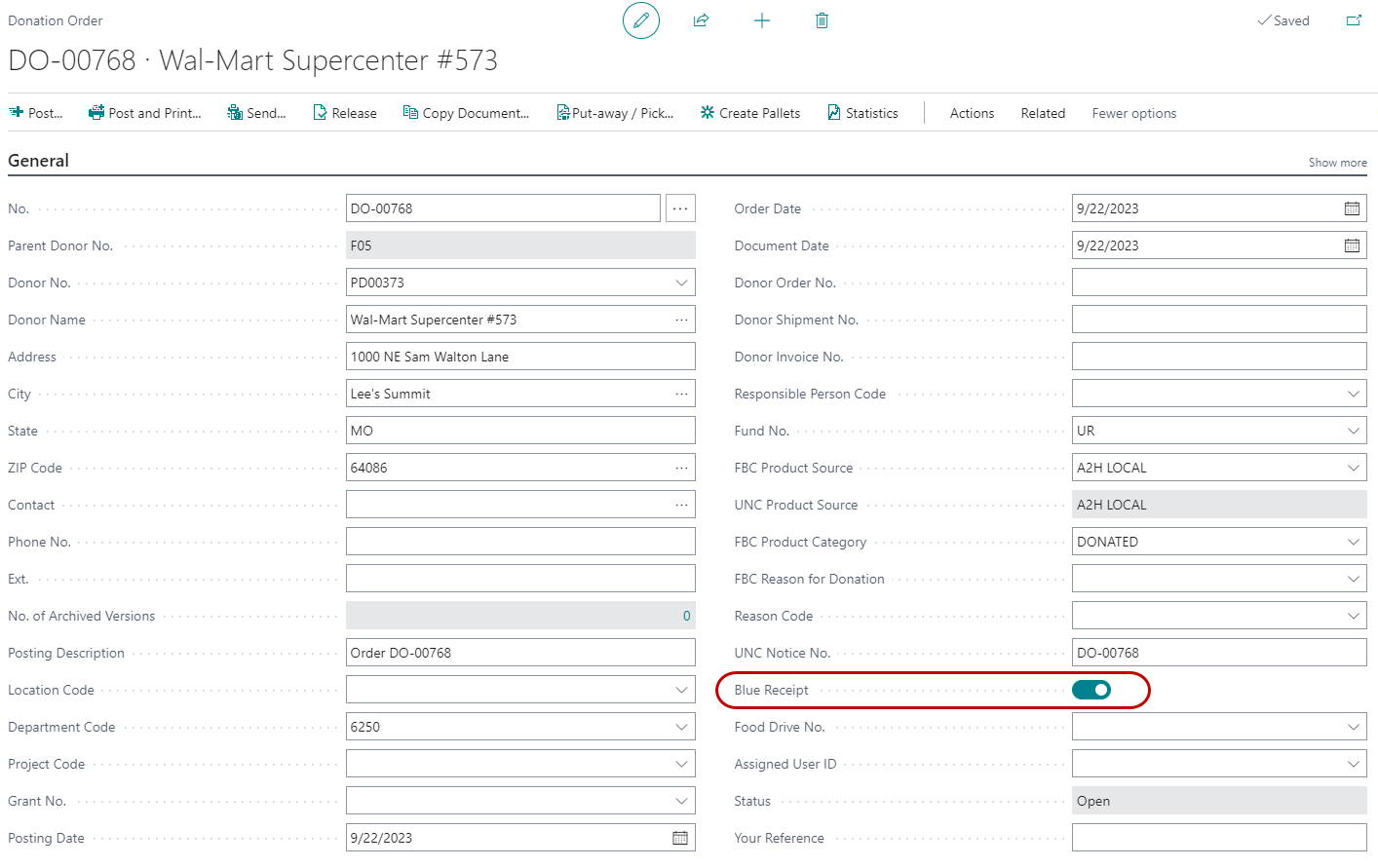Image resolution: width=1378 pixels, height=868 pixels.
Task: Click the Phone No. input field
Action: pos(520,542)
